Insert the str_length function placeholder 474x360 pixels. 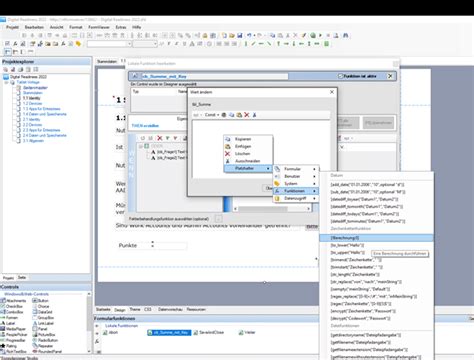click(x=355, y=275)
